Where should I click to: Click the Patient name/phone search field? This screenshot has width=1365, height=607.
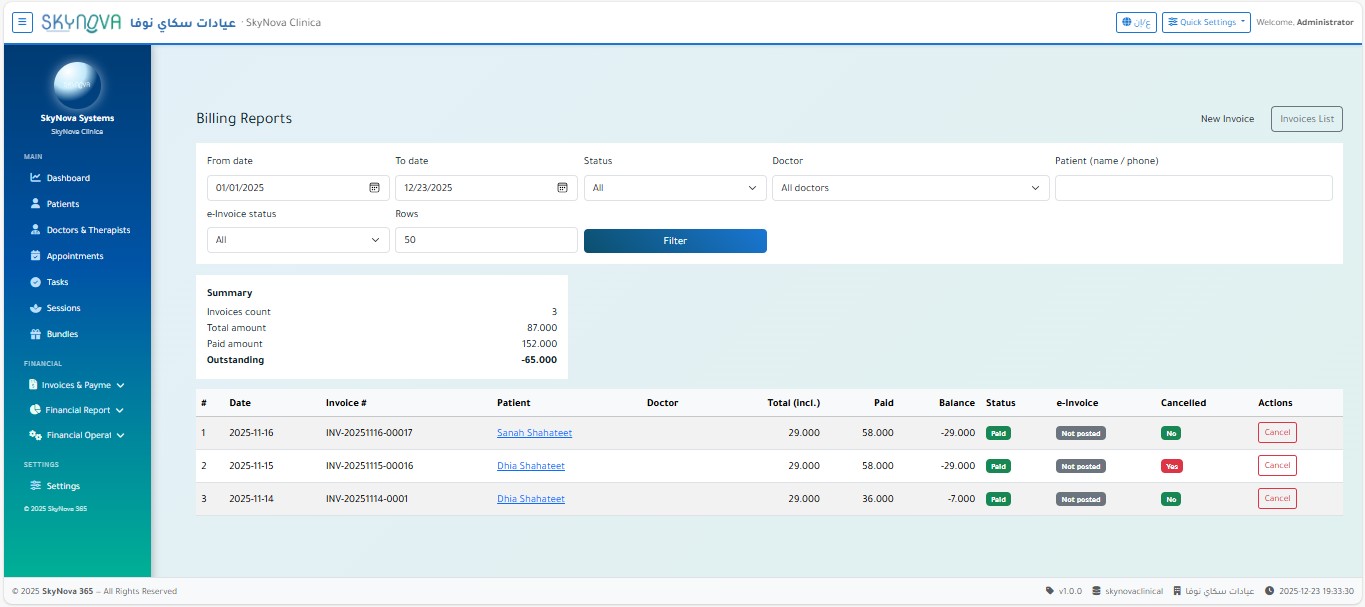(x=1193, y=188)
